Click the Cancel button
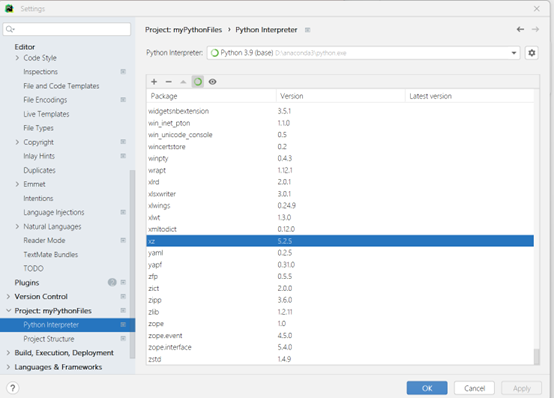Image resolution: width=554 pixels, height=398 pixels. 474,388
